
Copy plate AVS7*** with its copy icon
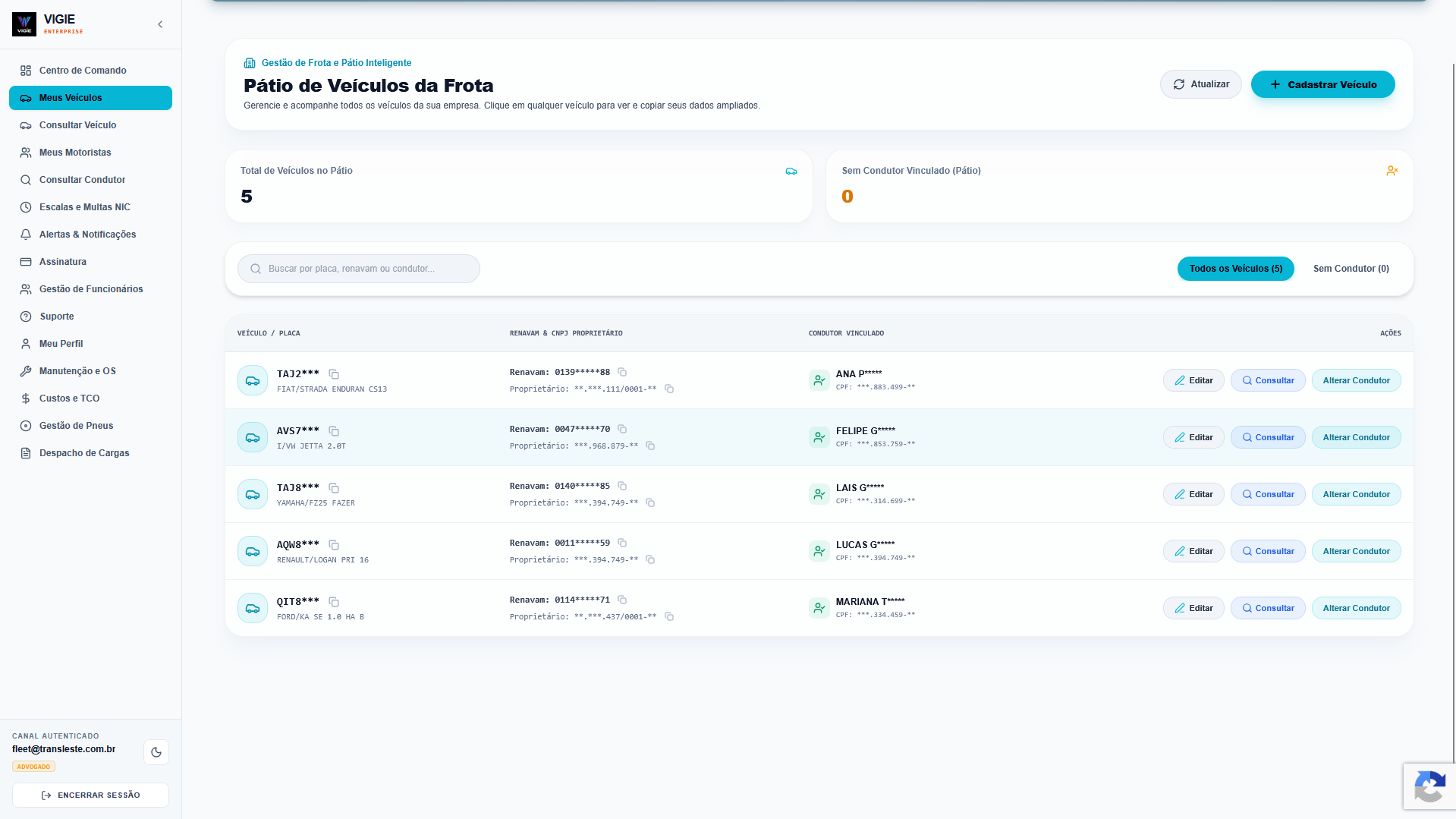334,431
